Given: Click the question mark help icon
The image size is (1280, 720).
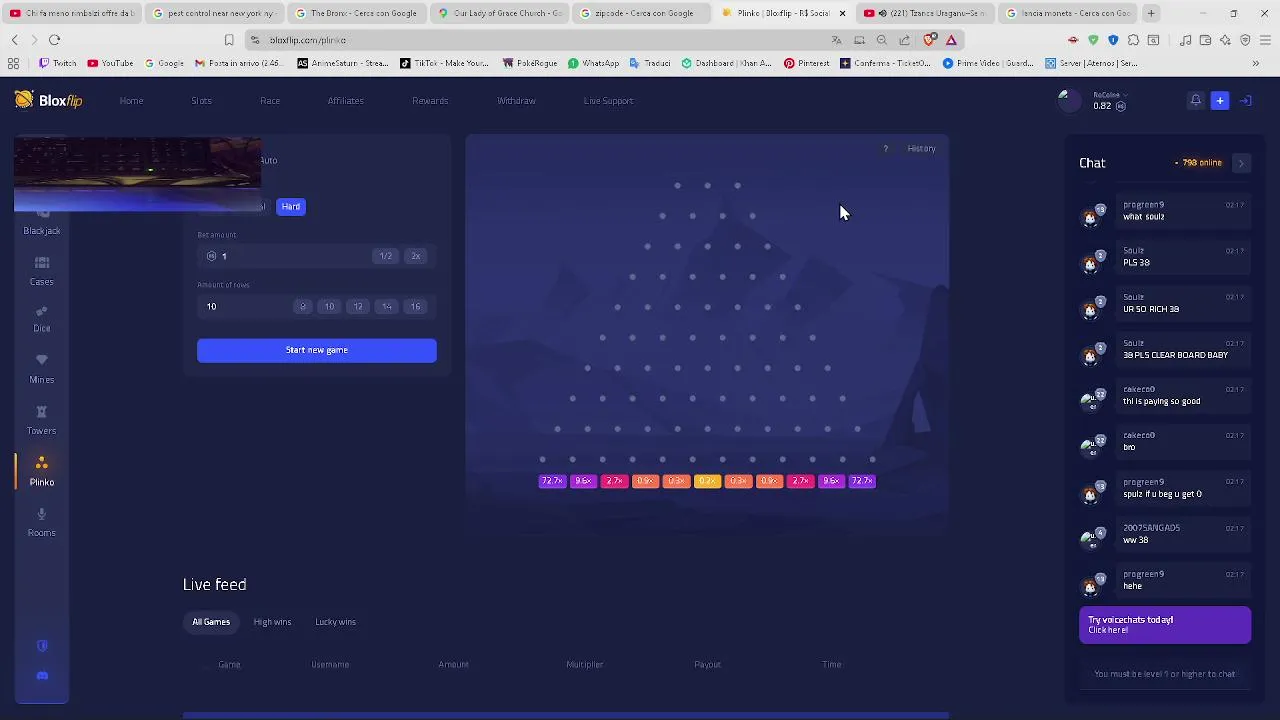Looking at the screenshot, I should 885,149.
